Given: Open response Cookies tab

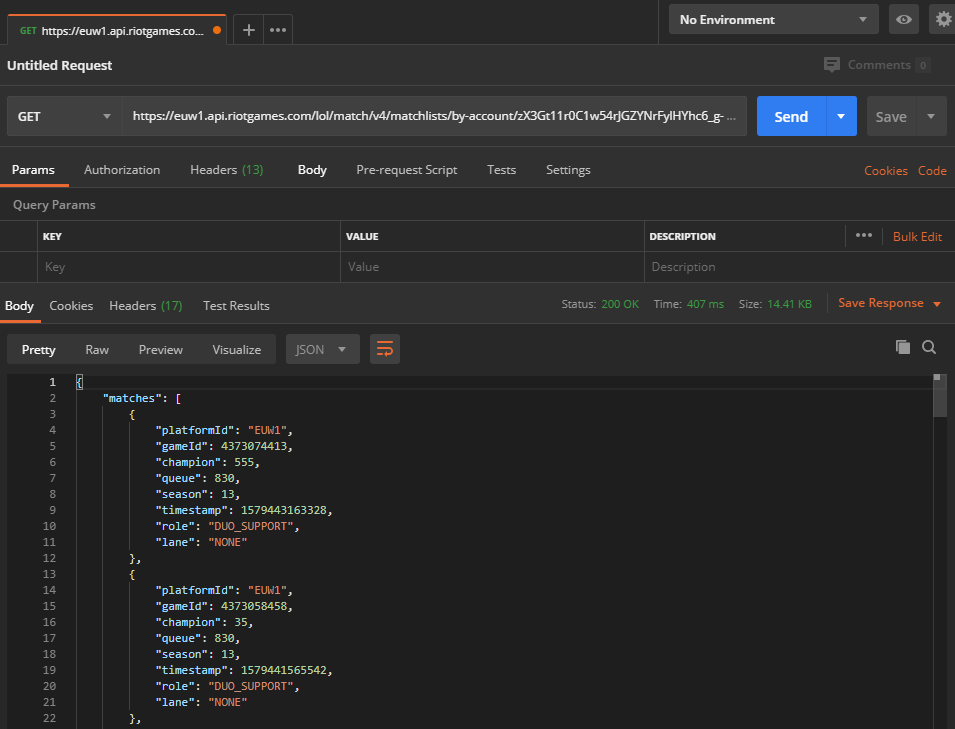Looking at the screenshot, I should coord(71,306).
